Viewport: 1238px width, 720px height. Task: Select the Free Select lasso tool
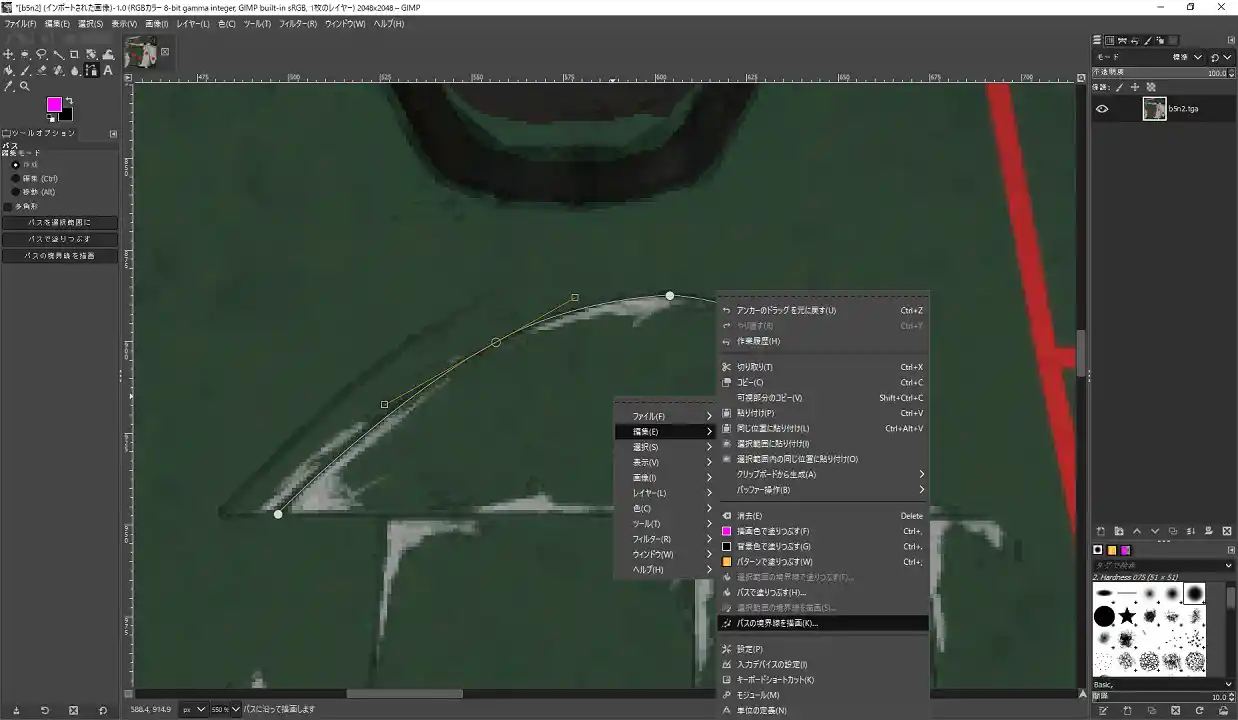click(x=41, y=55)
